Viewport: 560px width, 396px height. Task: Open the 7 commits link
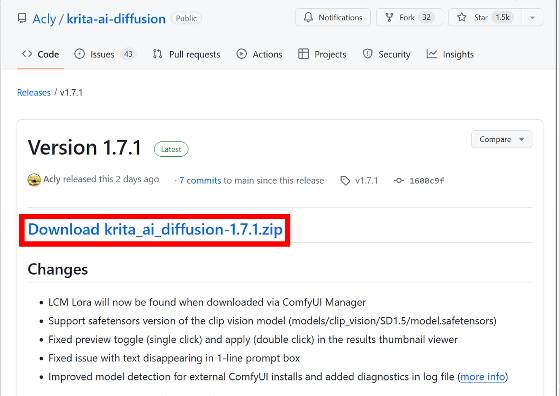200,181
